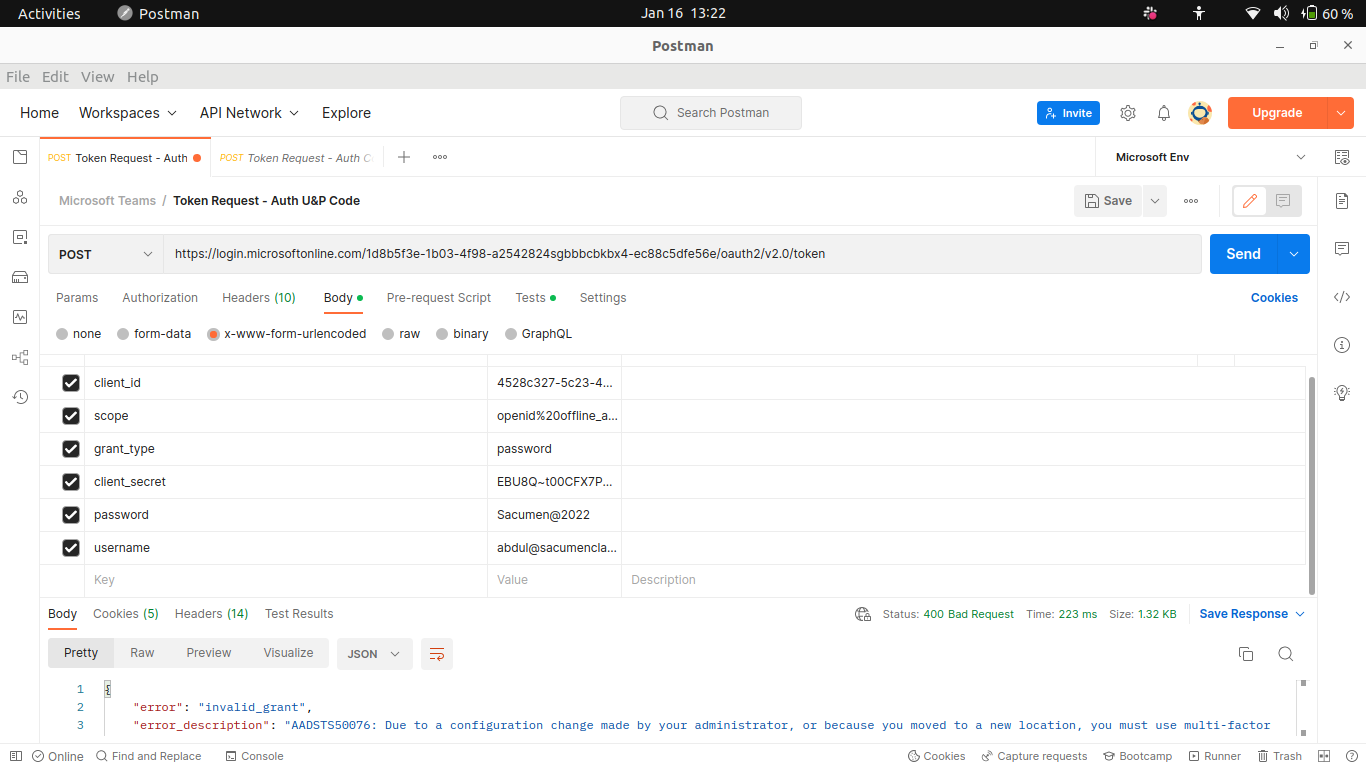Copy the response body
Screen dimensions: 1366x768
coord(1246,654)
